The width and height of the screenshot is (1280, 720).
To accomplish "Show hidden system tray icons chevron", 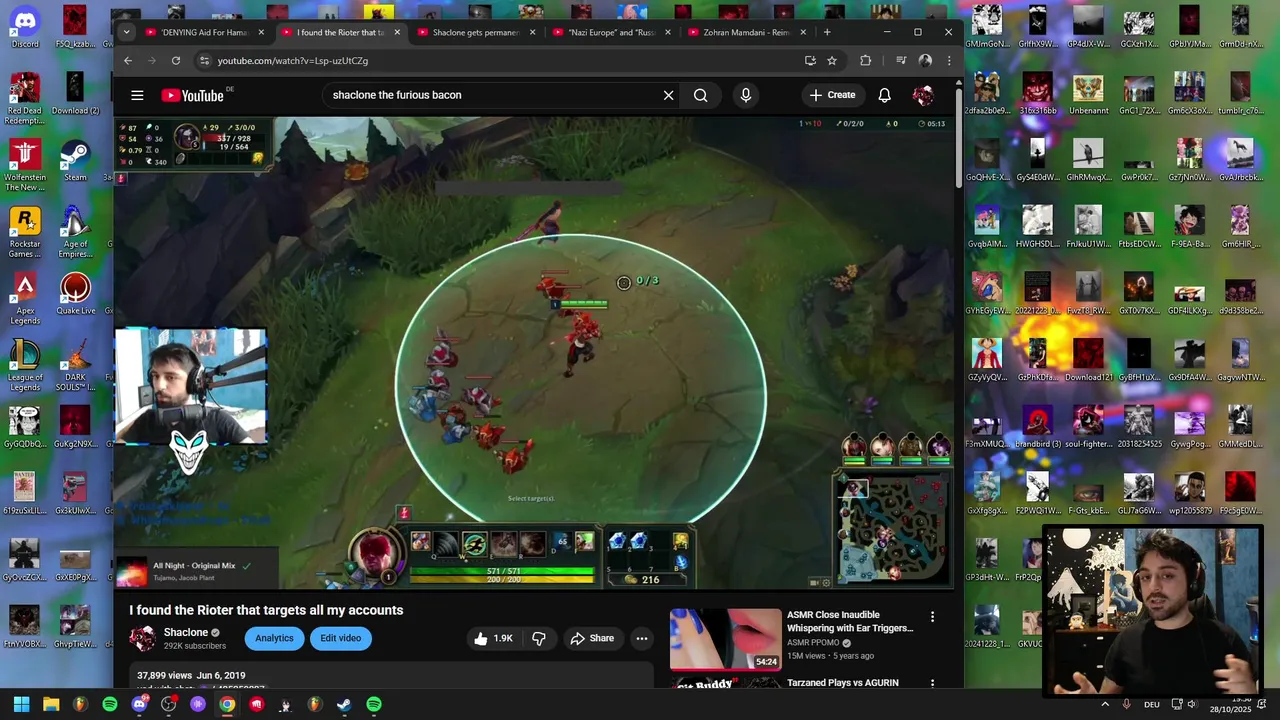I will pyautogui.click(x=1105, y=704).
